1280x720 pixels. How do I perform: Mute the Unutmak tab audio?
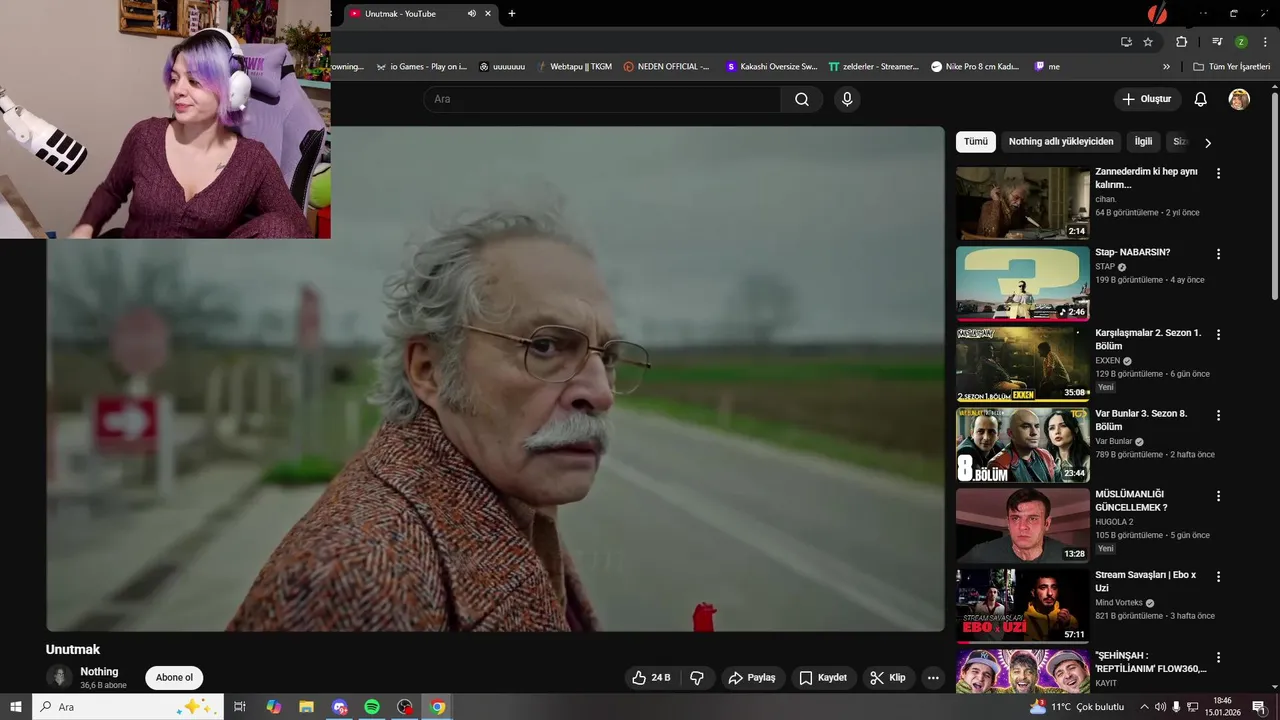[x=471, y=14]
